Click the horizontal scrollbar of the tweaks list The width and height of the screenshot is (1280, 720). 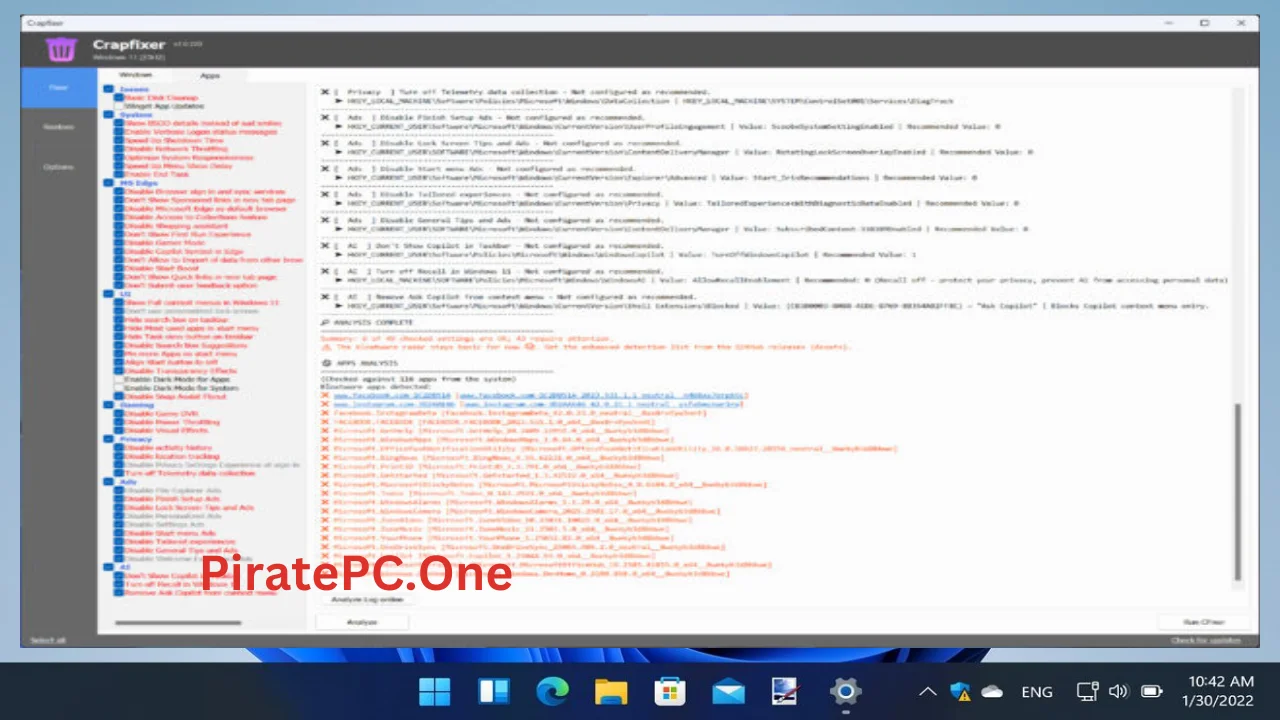click(x=180, y=623)
